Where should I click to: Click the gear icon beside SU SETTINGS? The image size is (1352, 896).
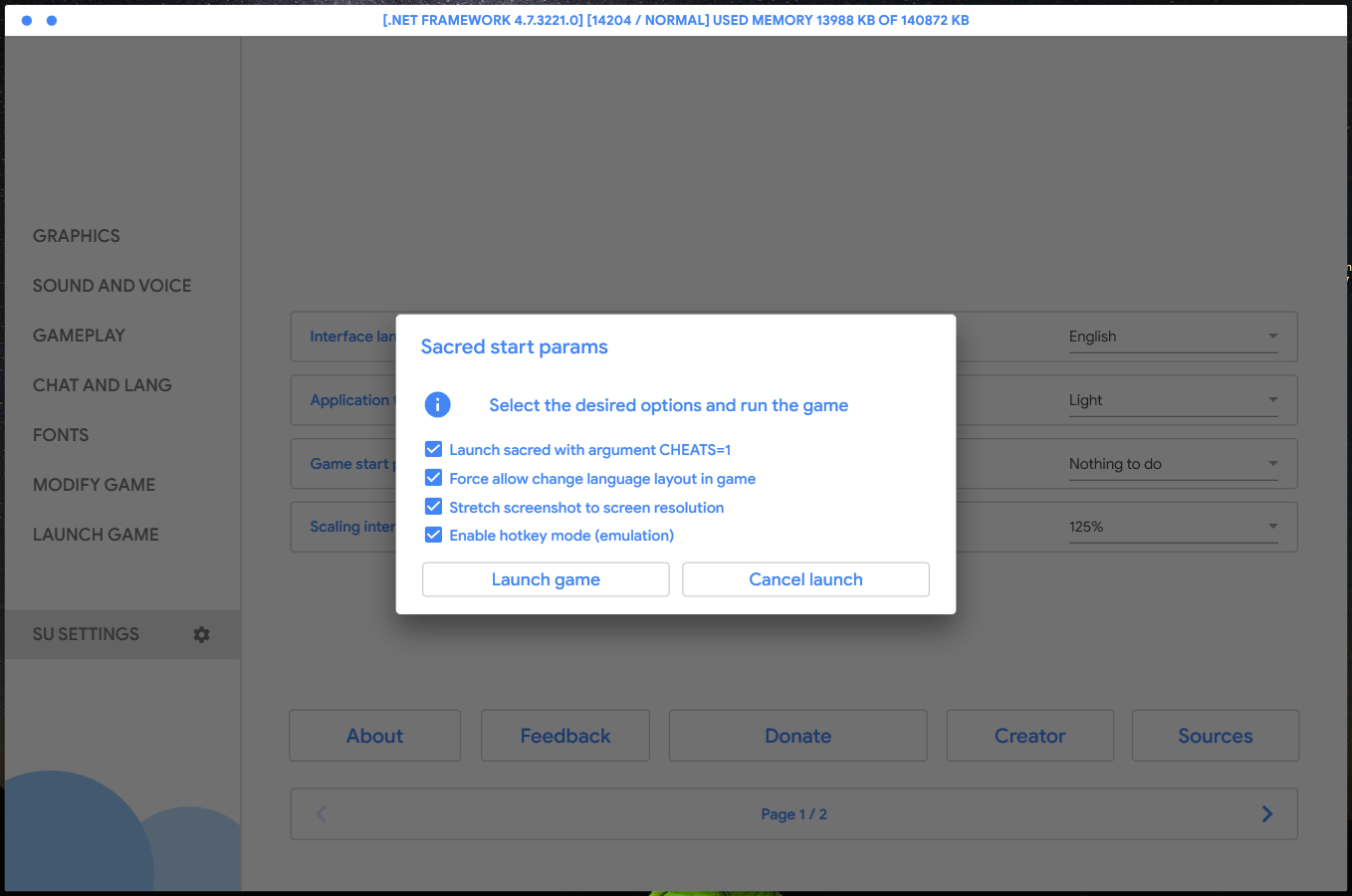point(202,634)
